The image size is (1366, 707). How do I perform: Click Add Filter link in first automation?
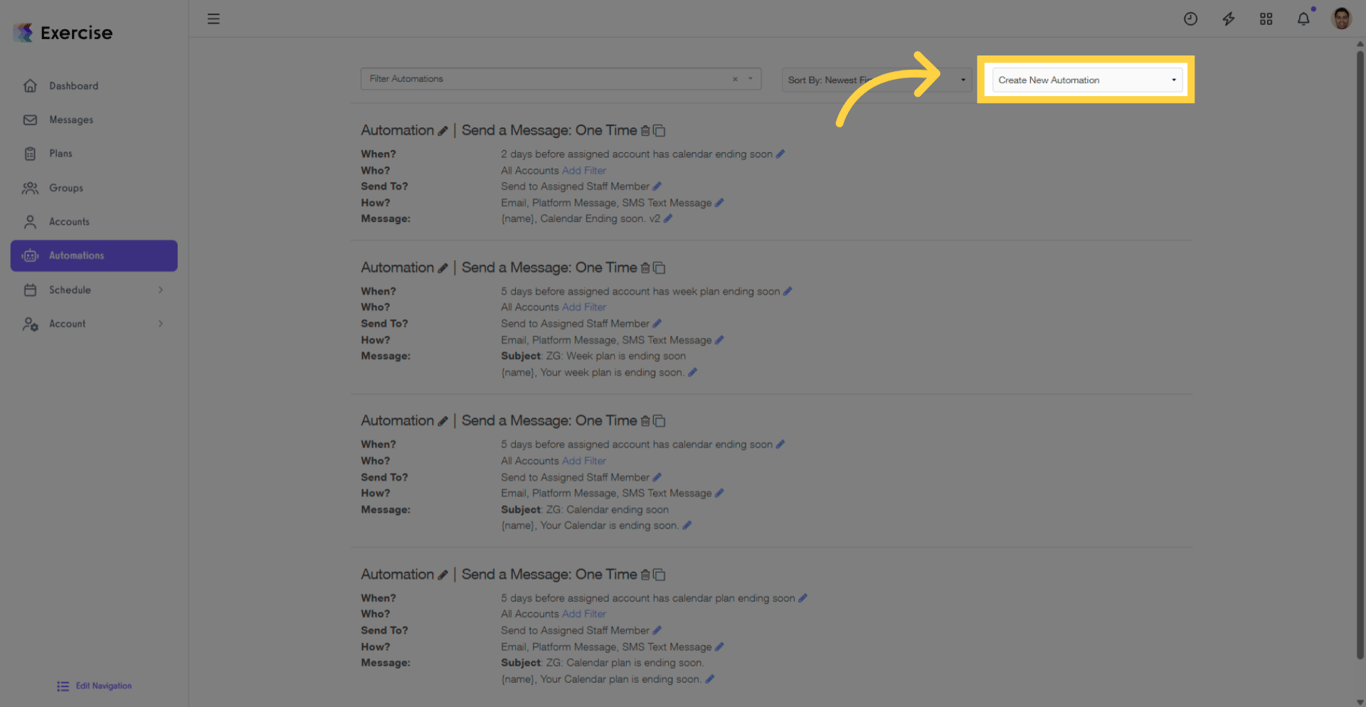click(584, 170)
